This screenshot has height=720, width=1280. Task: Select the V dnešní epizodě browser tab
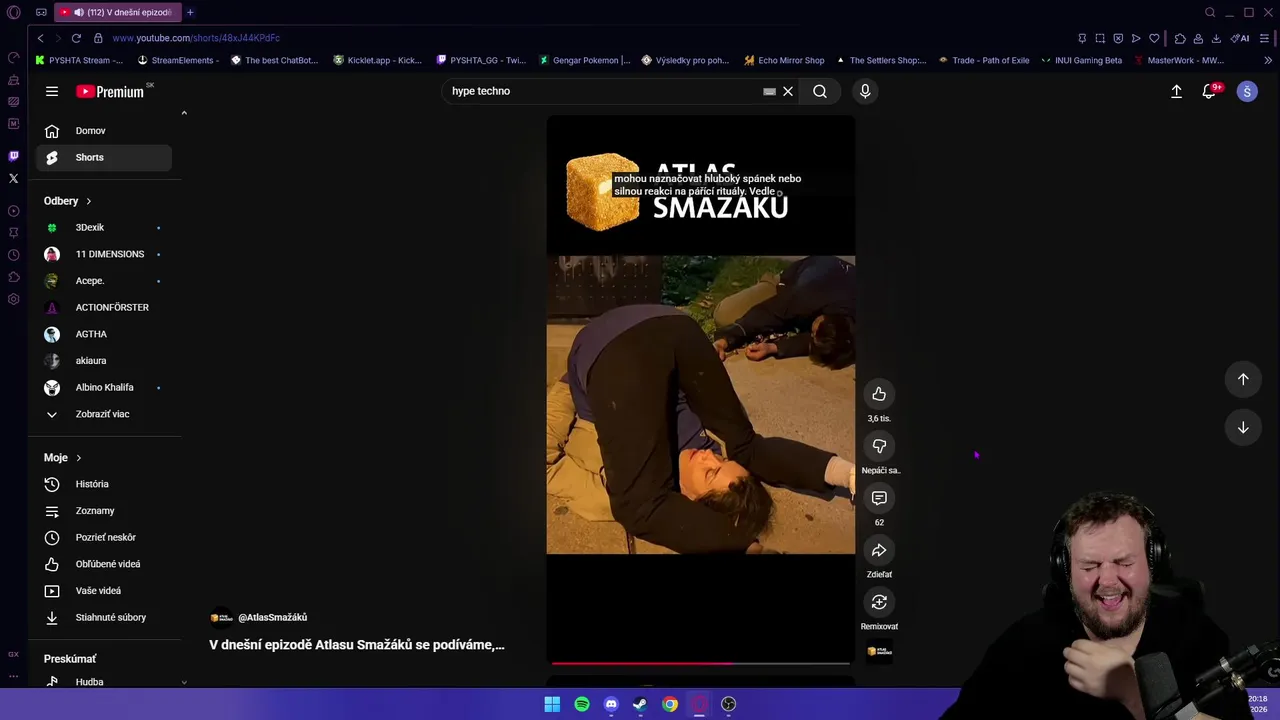[116, 12]
